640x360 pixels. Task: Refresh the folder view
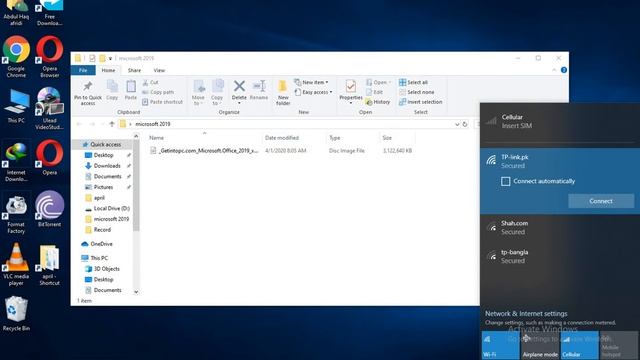(465, 124)
